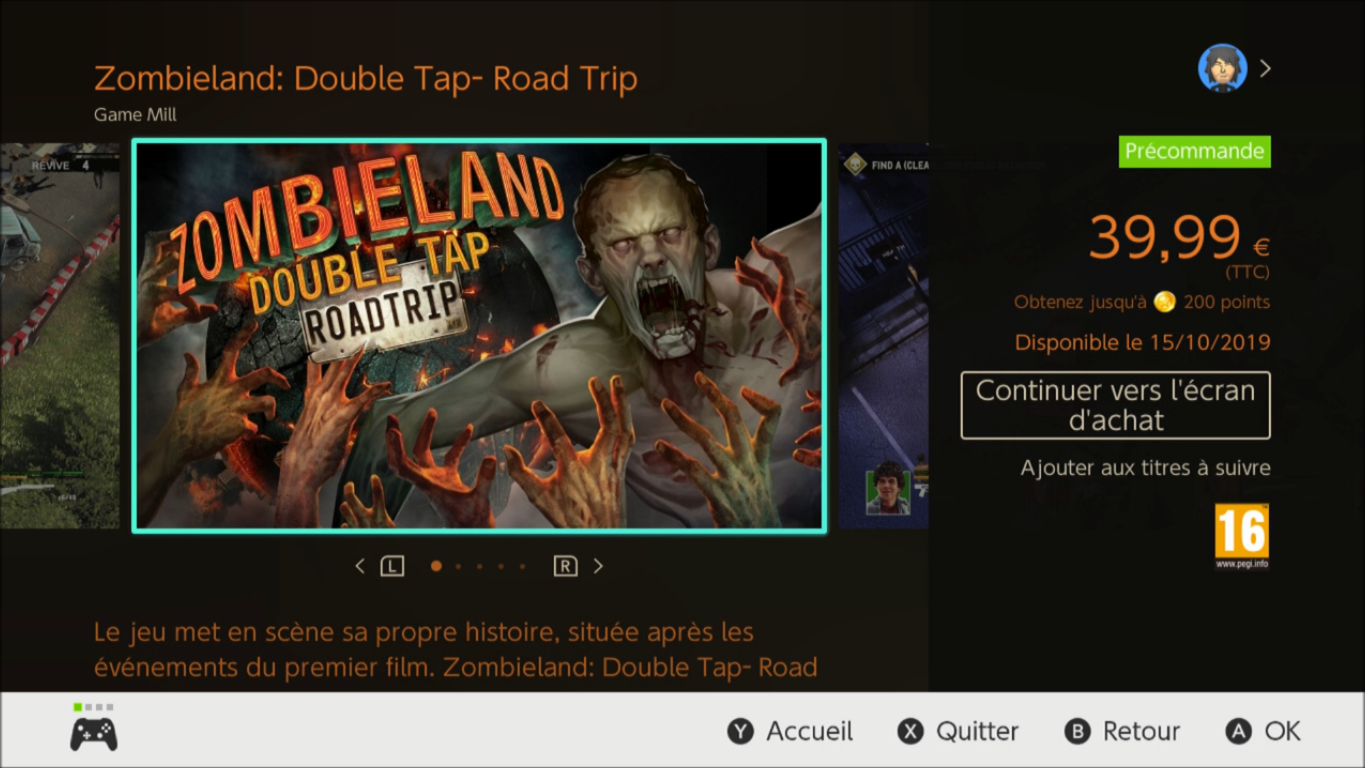Click the L shoulder button icon
The width and height of the screenshot is (1365, 768).
(392, 566)
